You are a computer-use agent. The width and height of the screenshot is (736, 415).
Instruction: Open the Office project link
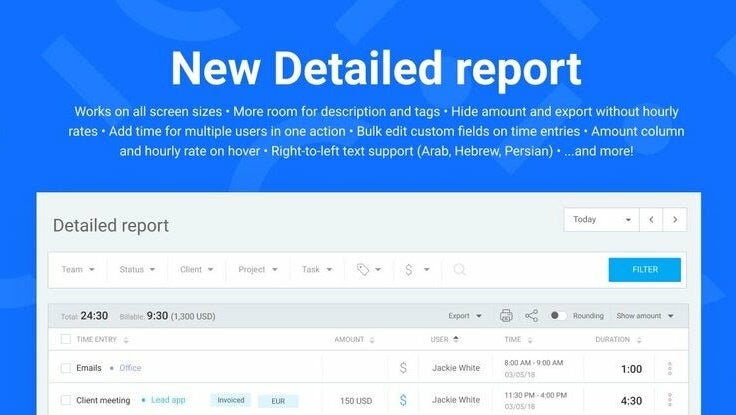pyautogui.click(x=130, y=368)
